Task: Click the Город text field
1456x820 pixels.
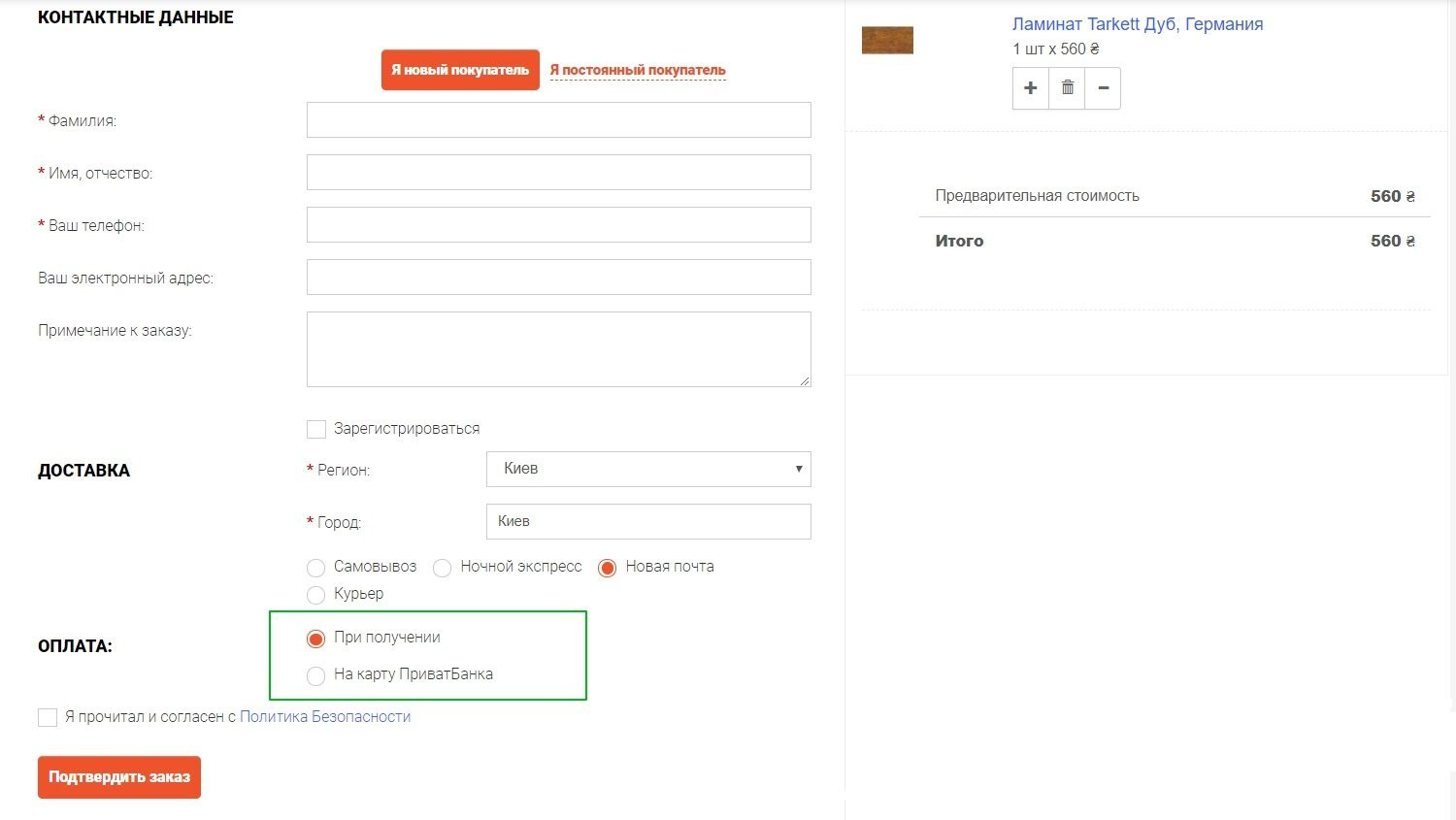Action: [x=648, y=521]
